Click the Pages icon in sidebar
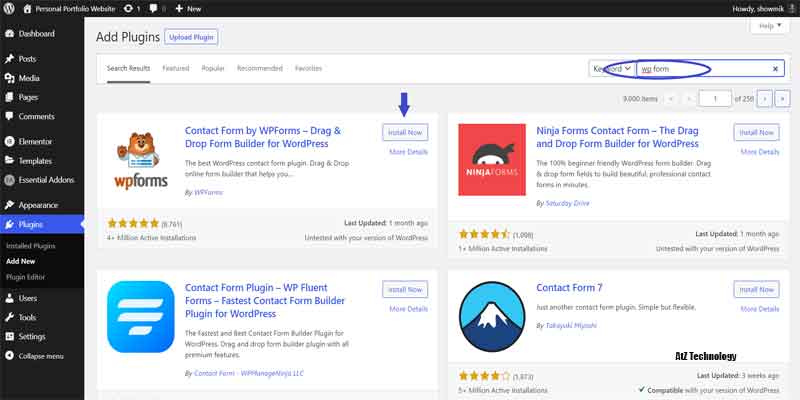 click(x=10, y=97)
